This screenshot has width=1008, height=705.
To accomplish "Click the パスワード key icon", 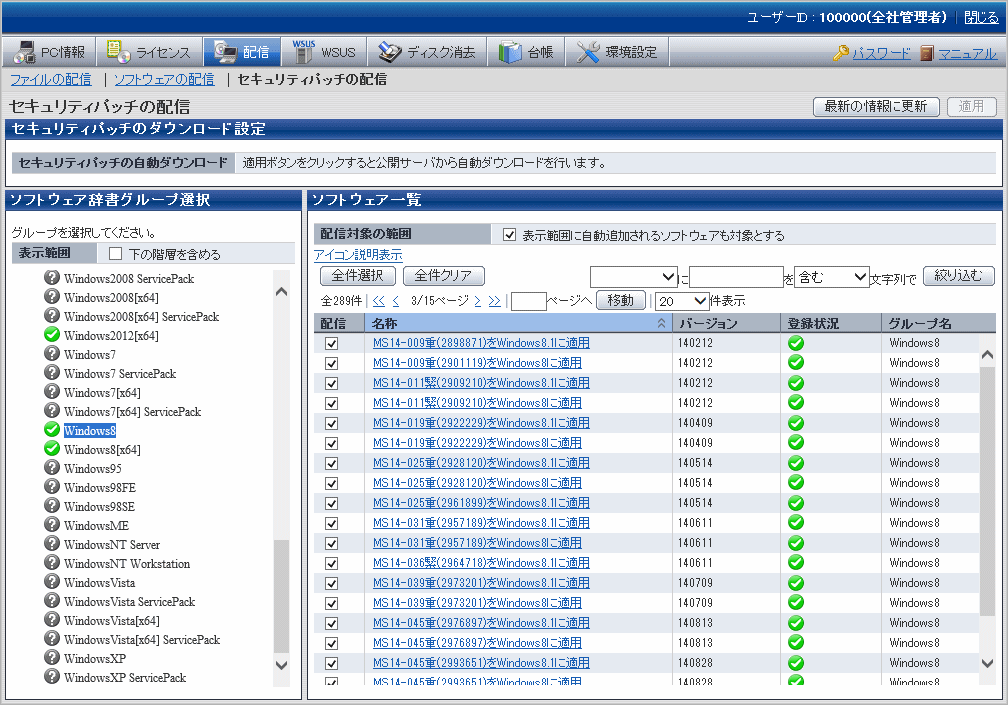I will click(x=841, y=53).
